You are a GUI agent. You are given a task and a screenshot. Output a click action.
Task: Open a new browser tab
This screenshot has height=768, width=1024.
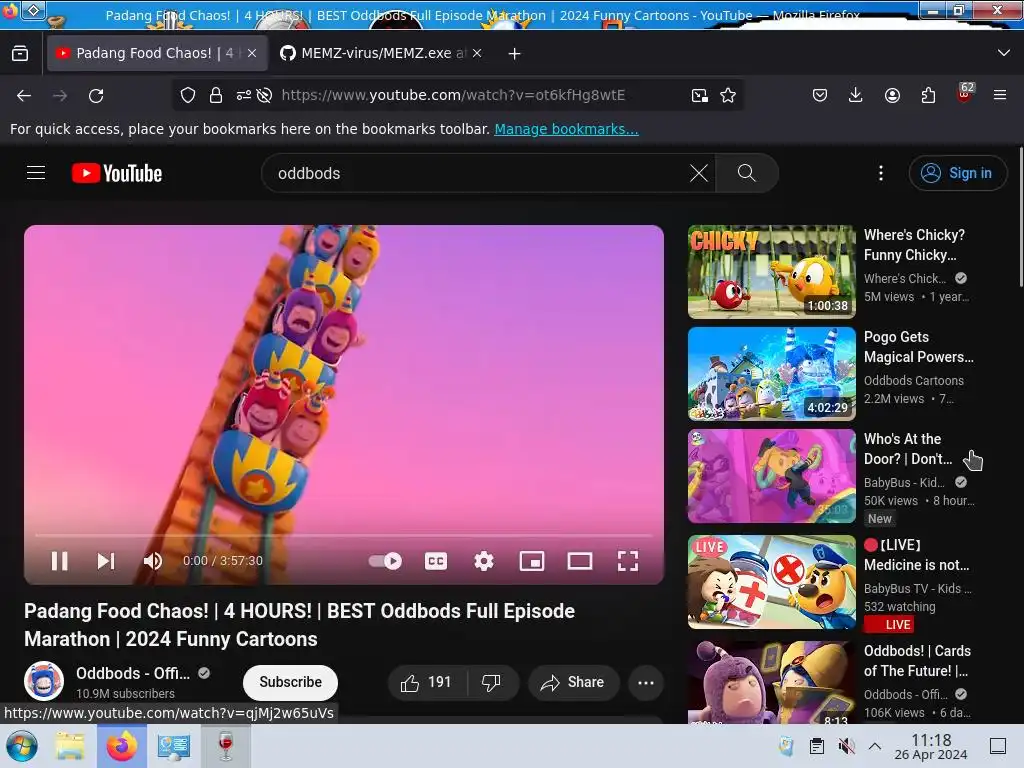(x=515, y=54)
